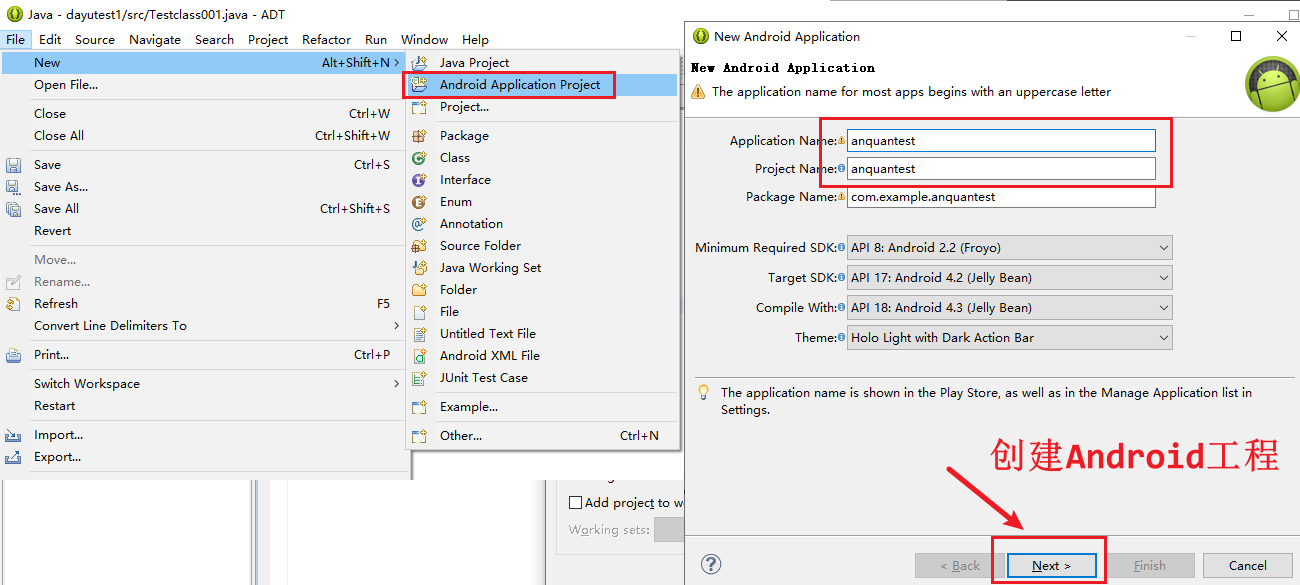Click the Java Working Set icon

tap(420, 268)
